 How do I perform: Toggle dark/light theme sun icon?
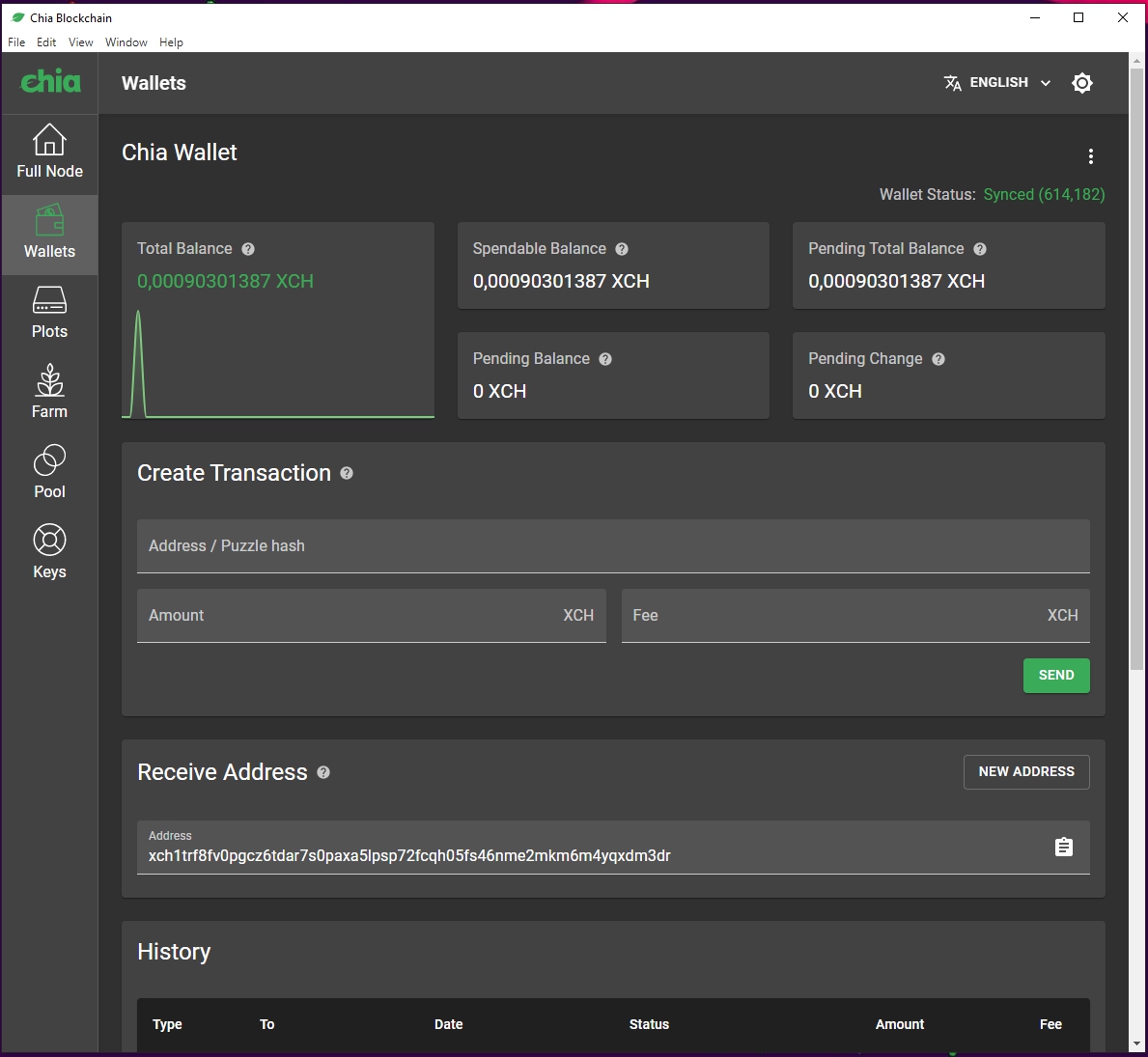point(1081,83)
